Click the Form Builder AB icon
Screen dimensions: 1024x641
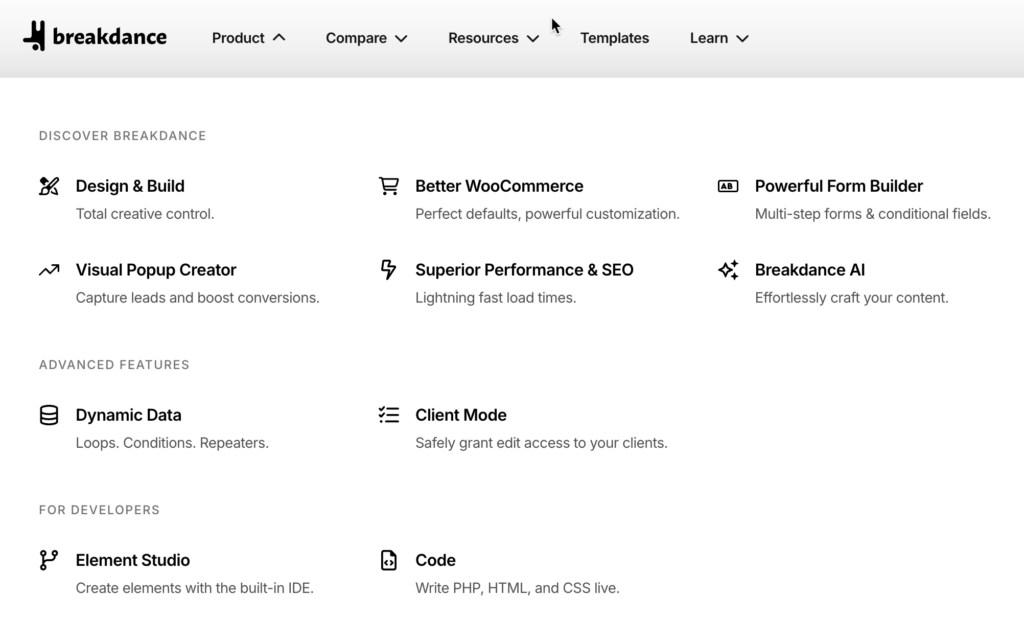point(728,186)
